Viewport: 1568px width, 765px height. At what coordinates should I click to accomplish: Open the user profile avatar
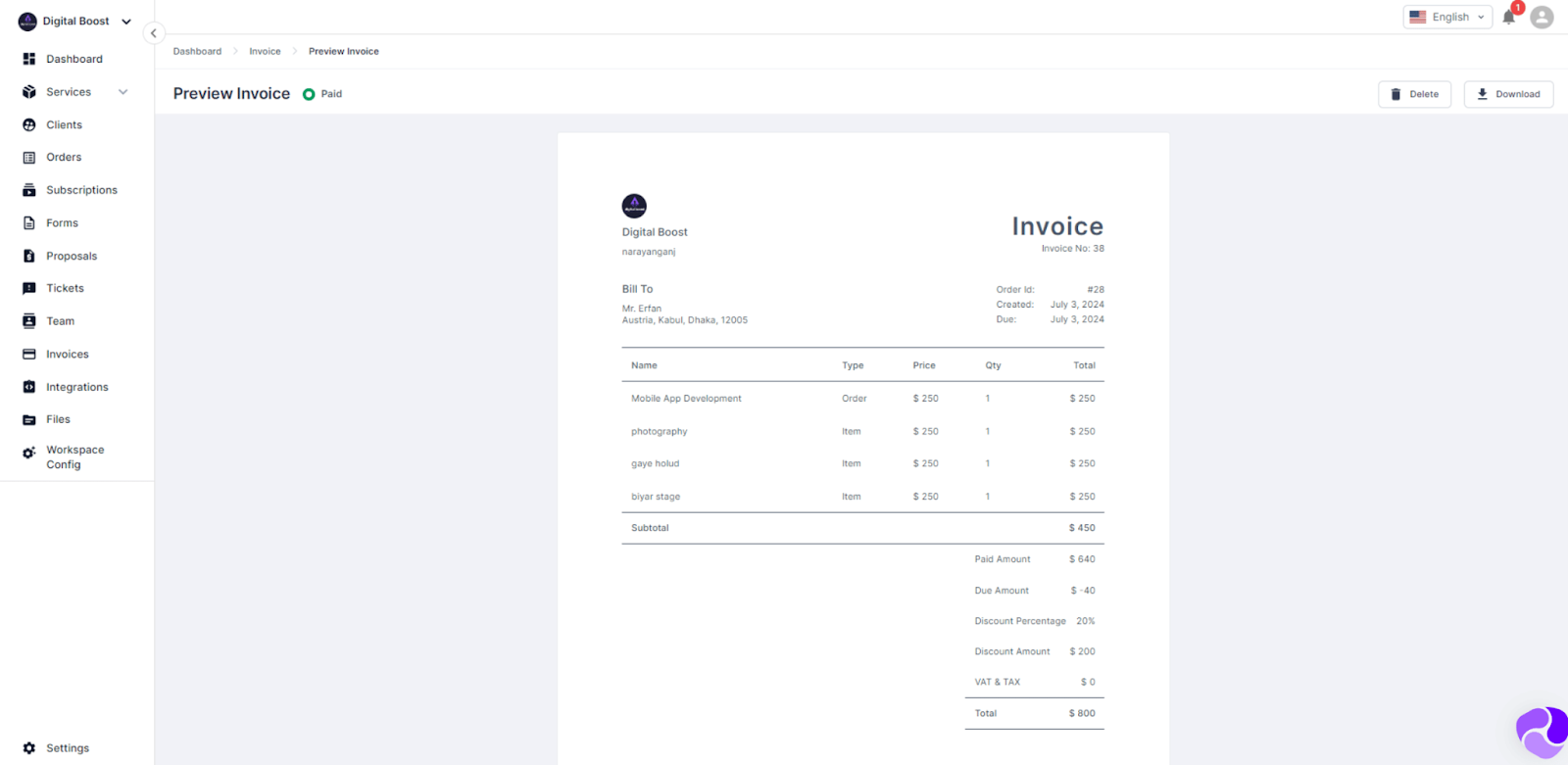pyautogui.click(x=1542, y=17)
